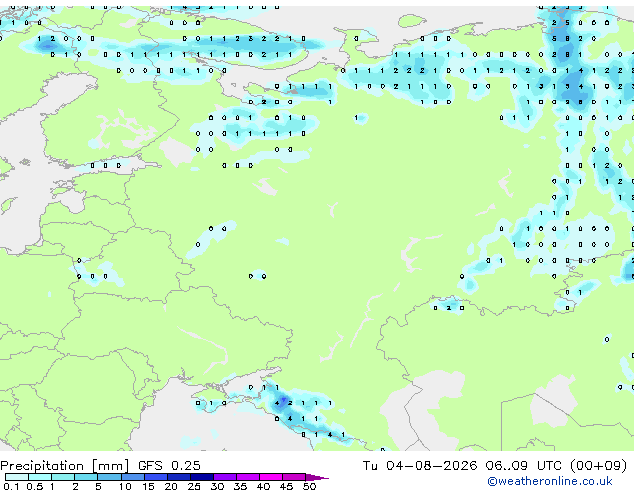
Task: Click the 0.1–0.5 mm legend swatch
Action: pos(17,477)
